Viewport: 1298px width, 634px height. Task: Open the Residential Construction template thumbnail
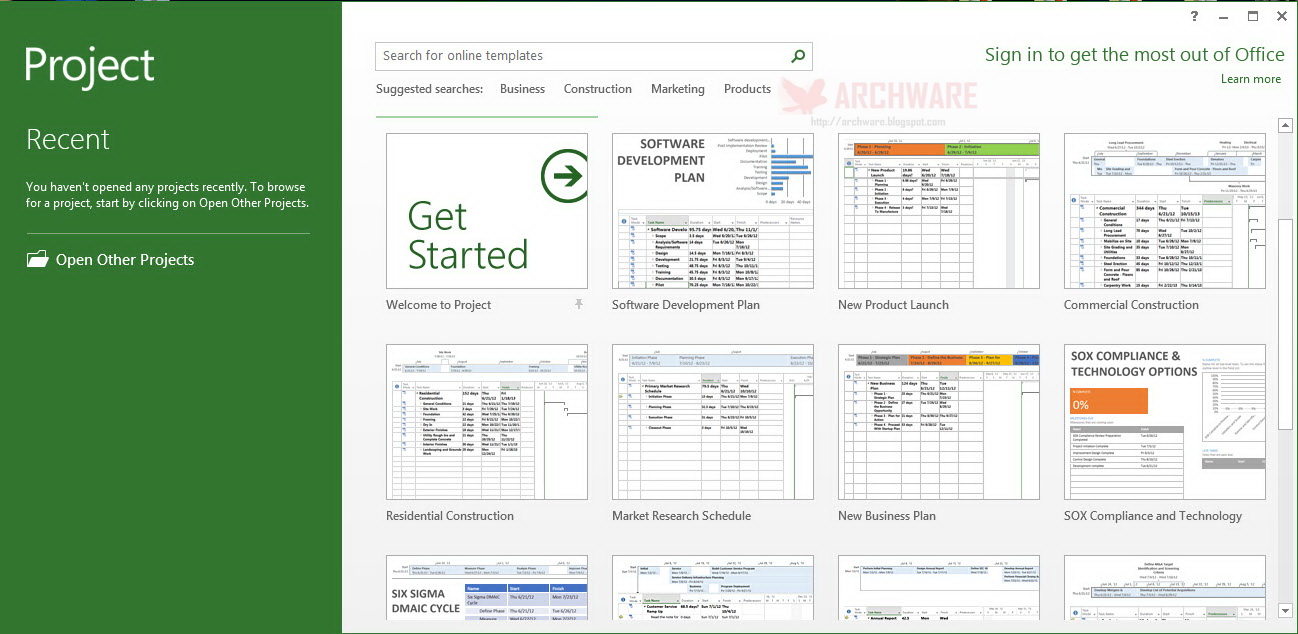pyautogui.click(x=487, y=422)
